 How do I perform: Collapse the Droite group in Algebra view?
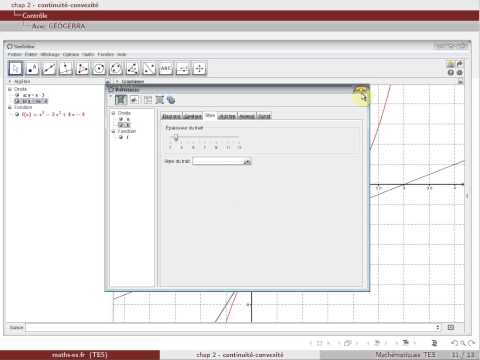click(10, 89)
